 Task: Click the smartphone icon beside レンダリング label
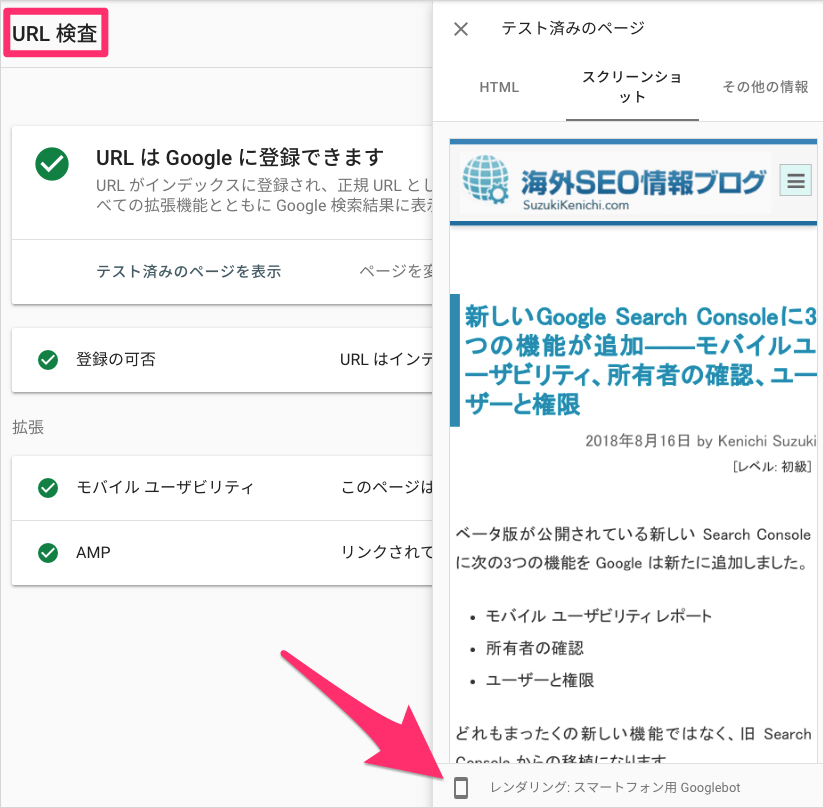point(461,788)
